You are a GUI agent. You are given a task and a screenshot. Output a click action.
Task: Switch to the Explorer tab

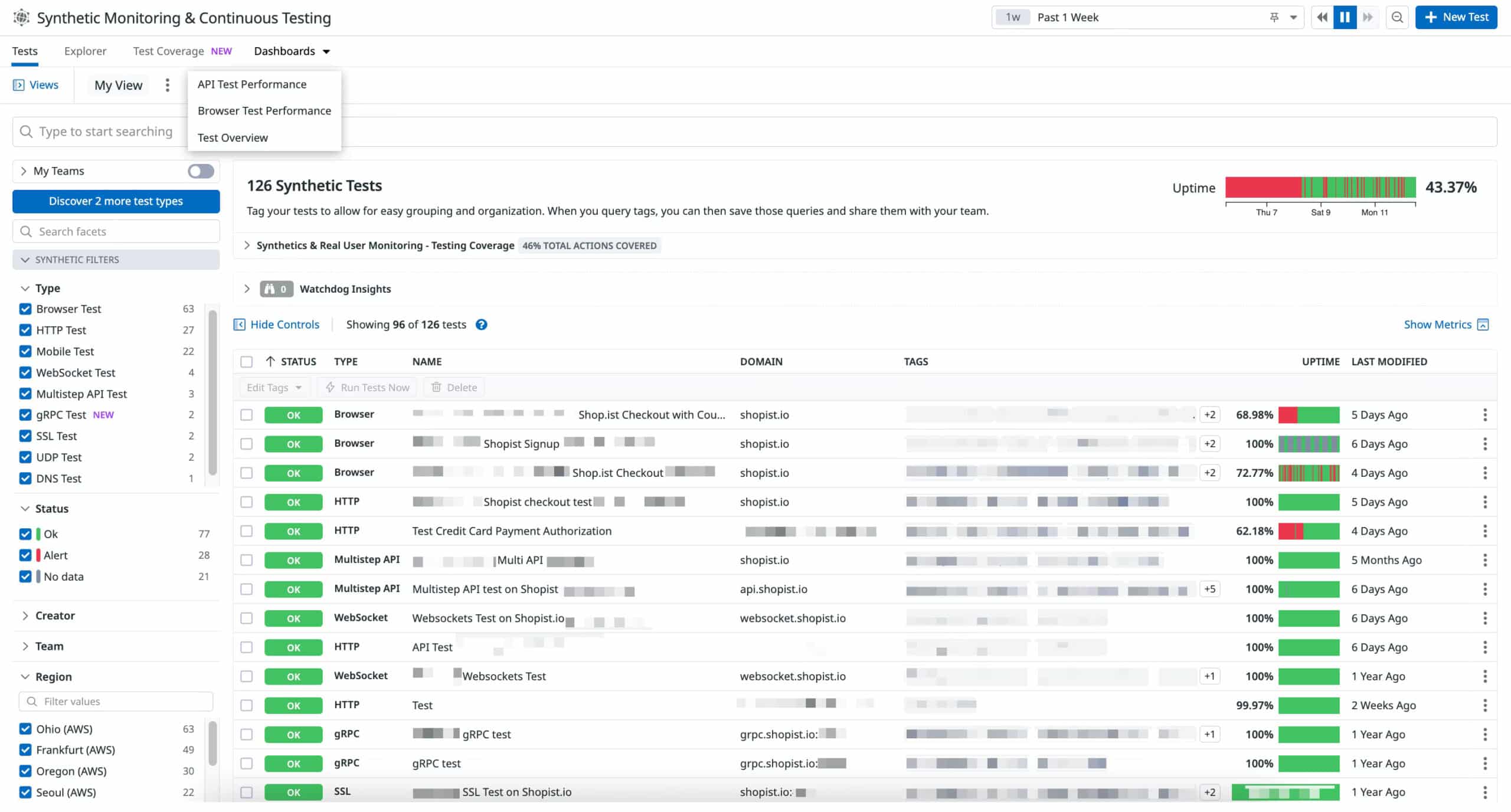85,51
